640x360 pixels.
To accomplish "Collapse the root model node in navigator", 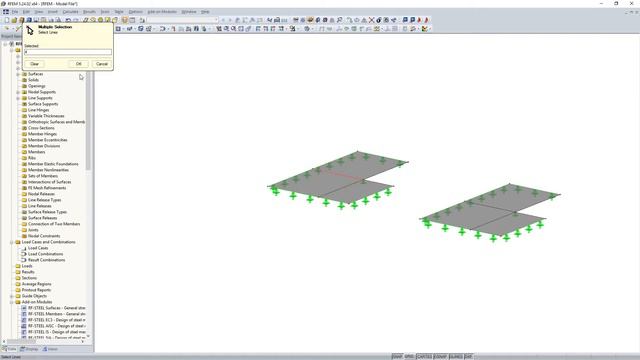I will tap(5, 44).
